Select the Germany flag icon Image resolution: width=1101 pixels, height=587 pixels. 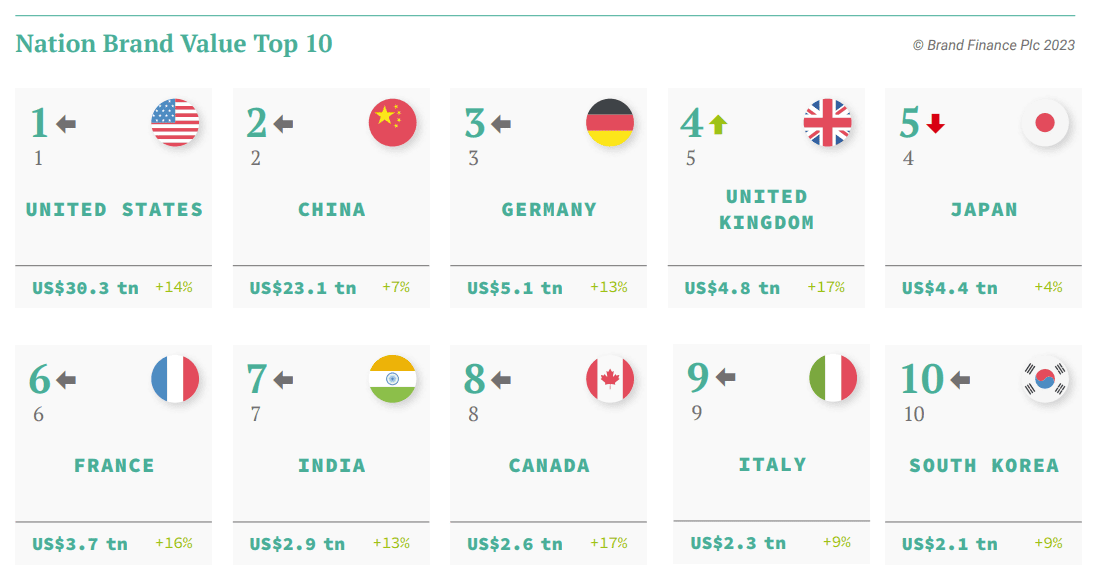609,123
